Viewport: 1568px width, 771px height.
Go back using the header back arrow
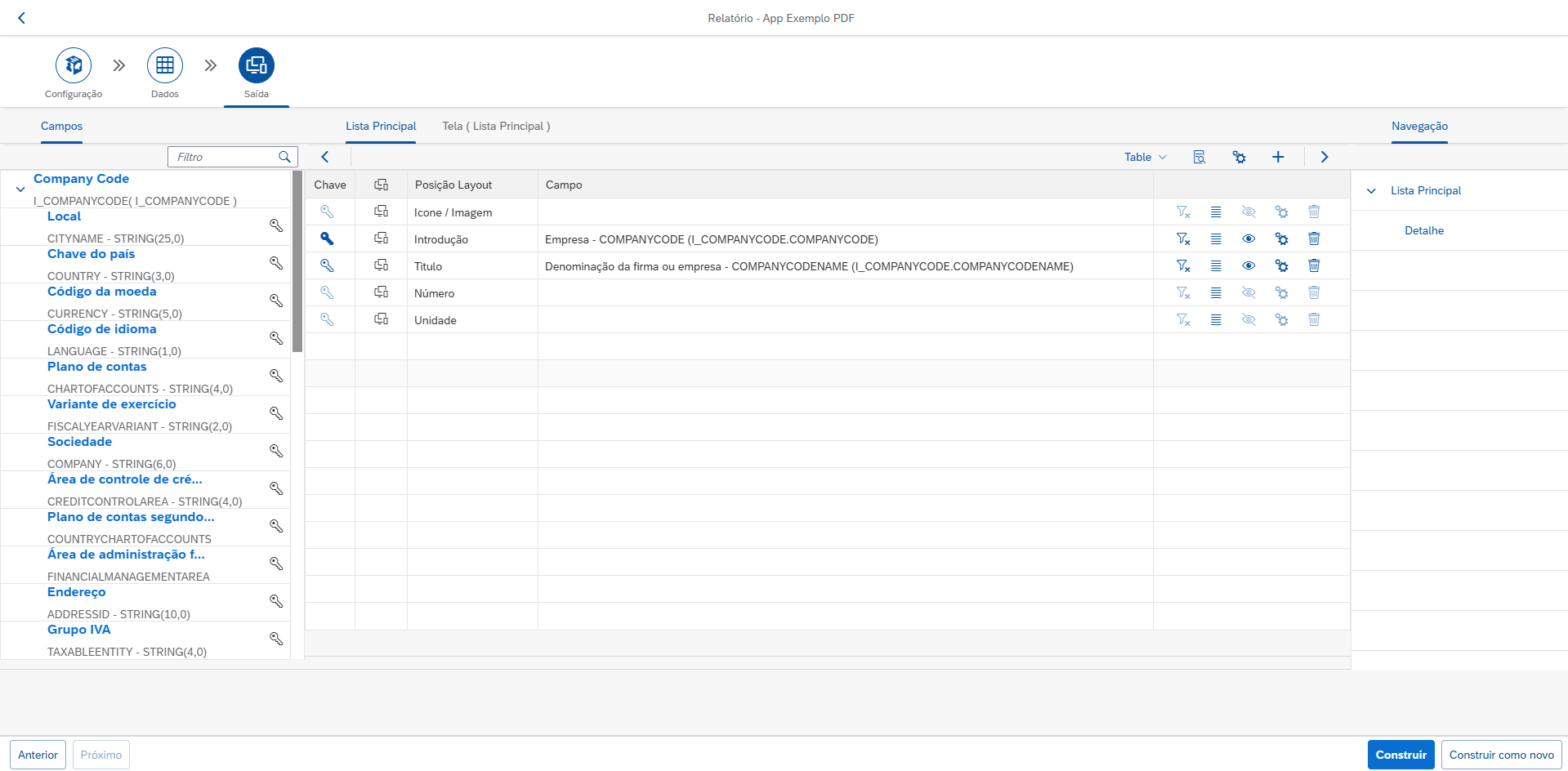coord(21,18)
